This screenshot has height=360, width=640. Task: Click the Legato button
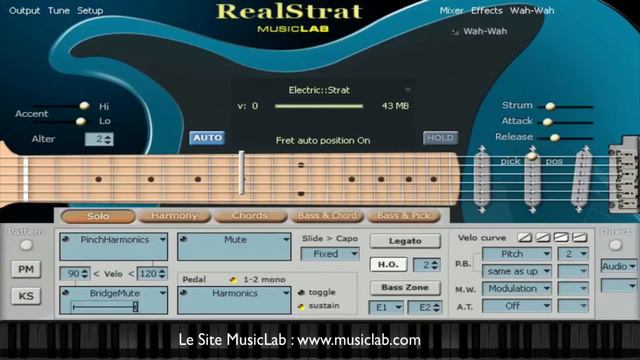coord(405,241)
